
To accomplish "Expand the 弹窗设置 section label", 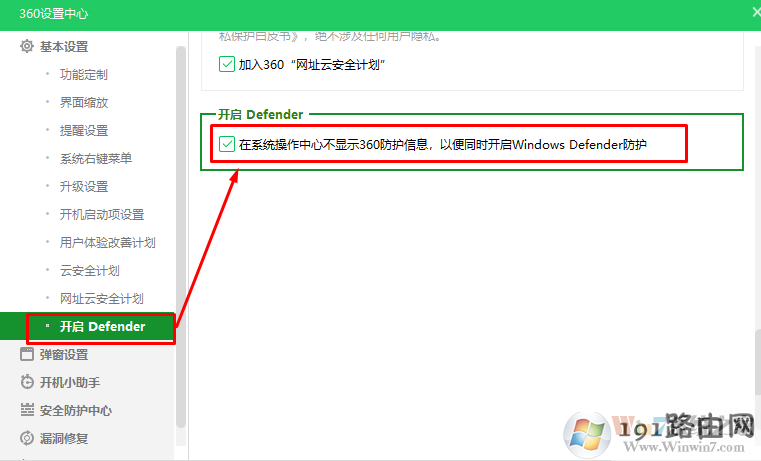I will [x=64, y=355].
